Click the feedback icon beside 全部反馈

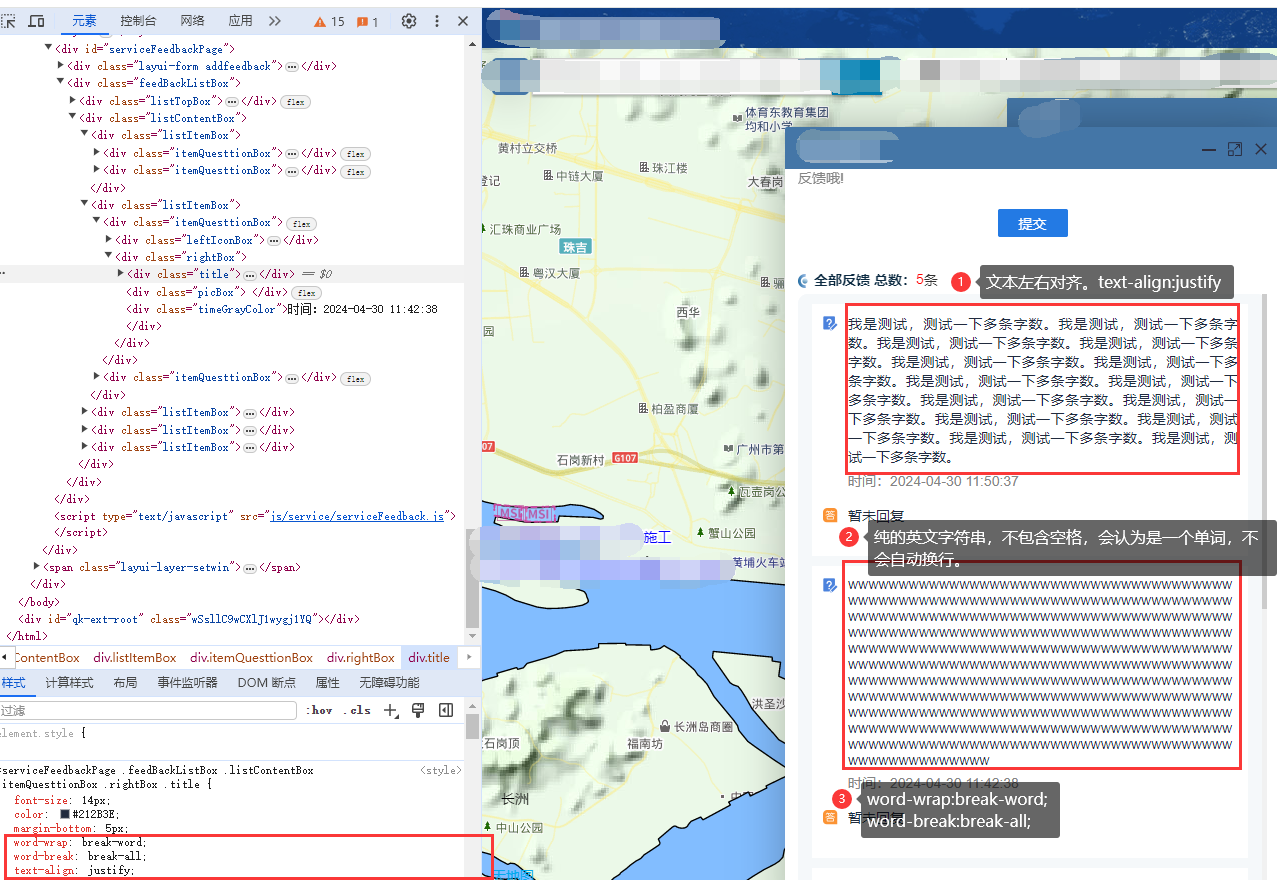coord(803,281)
